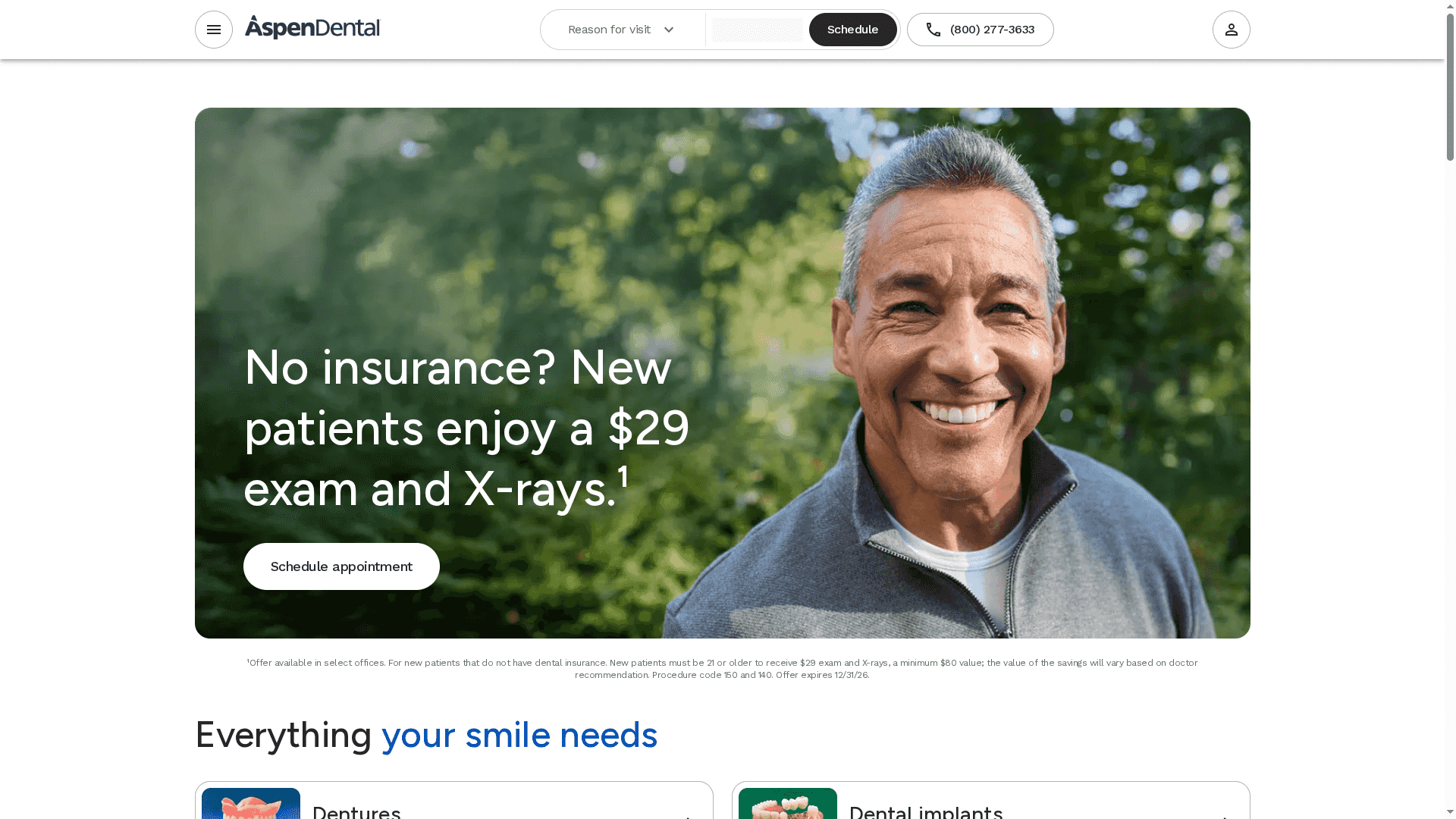This screenshot has width=1456, height=819.
Task: Open the hamburger navigation menu
Action: [214, 30]
